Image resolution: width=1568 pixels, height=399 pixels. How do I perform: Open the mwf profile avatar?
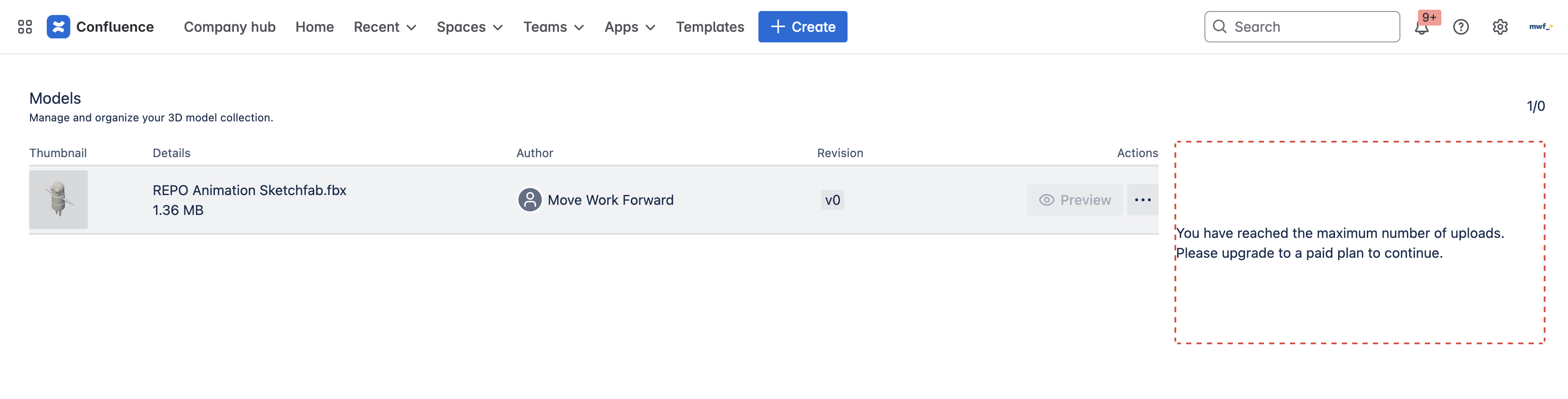coord(1540,27)
